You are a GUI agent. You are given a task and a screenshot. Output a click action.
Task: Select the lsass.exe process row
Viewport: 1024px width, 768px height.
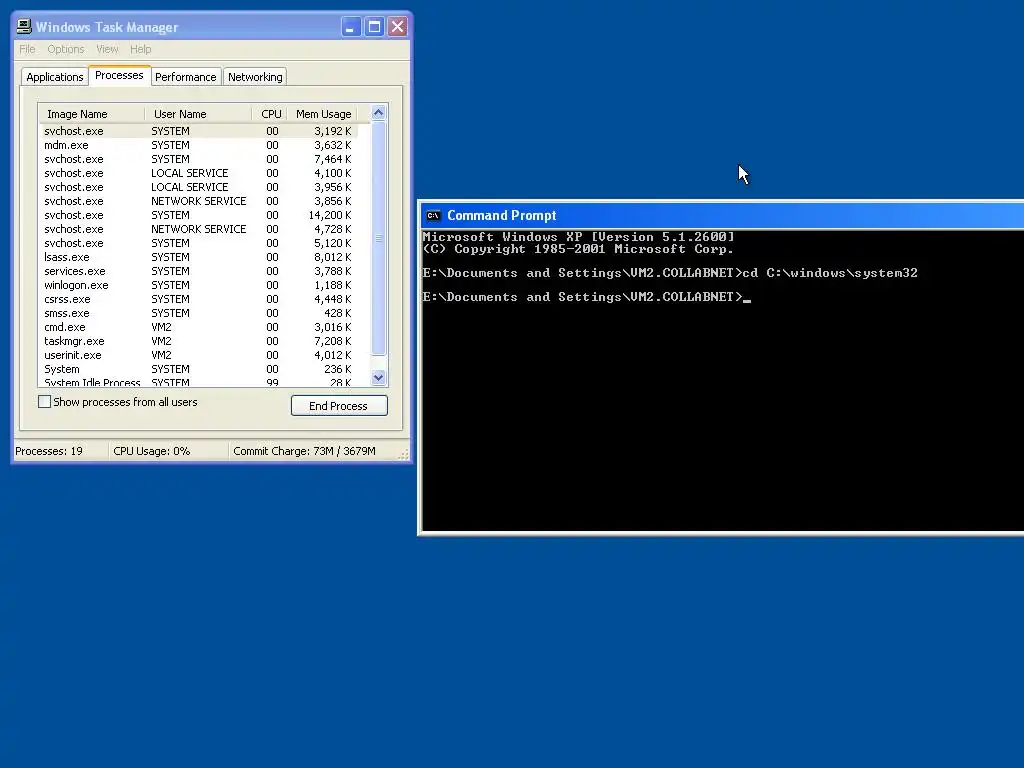coord(199,257)
